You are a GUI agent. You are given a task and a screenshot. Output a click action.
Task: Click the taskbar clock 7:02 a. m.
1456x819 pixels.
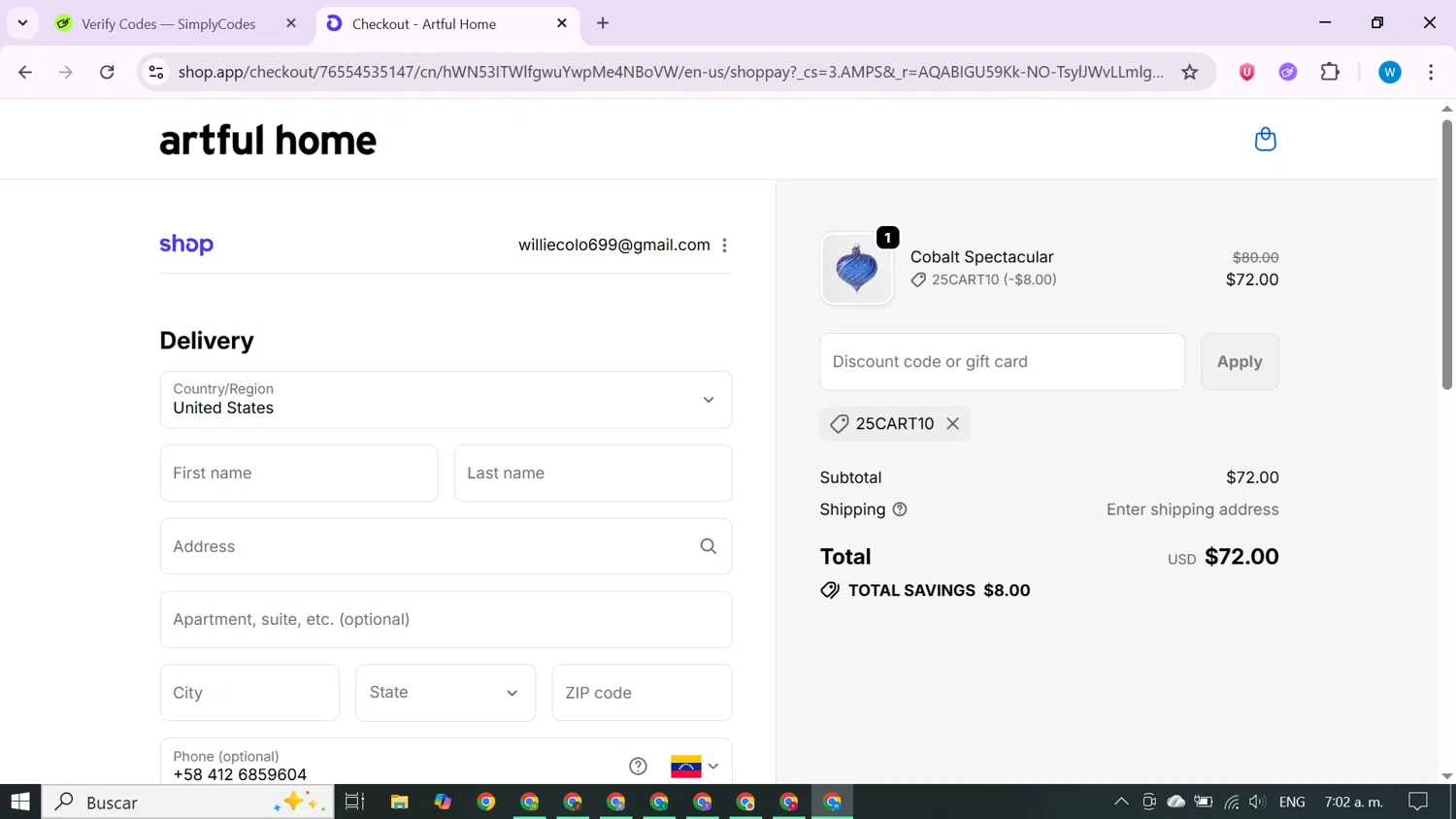[1354, 802]
